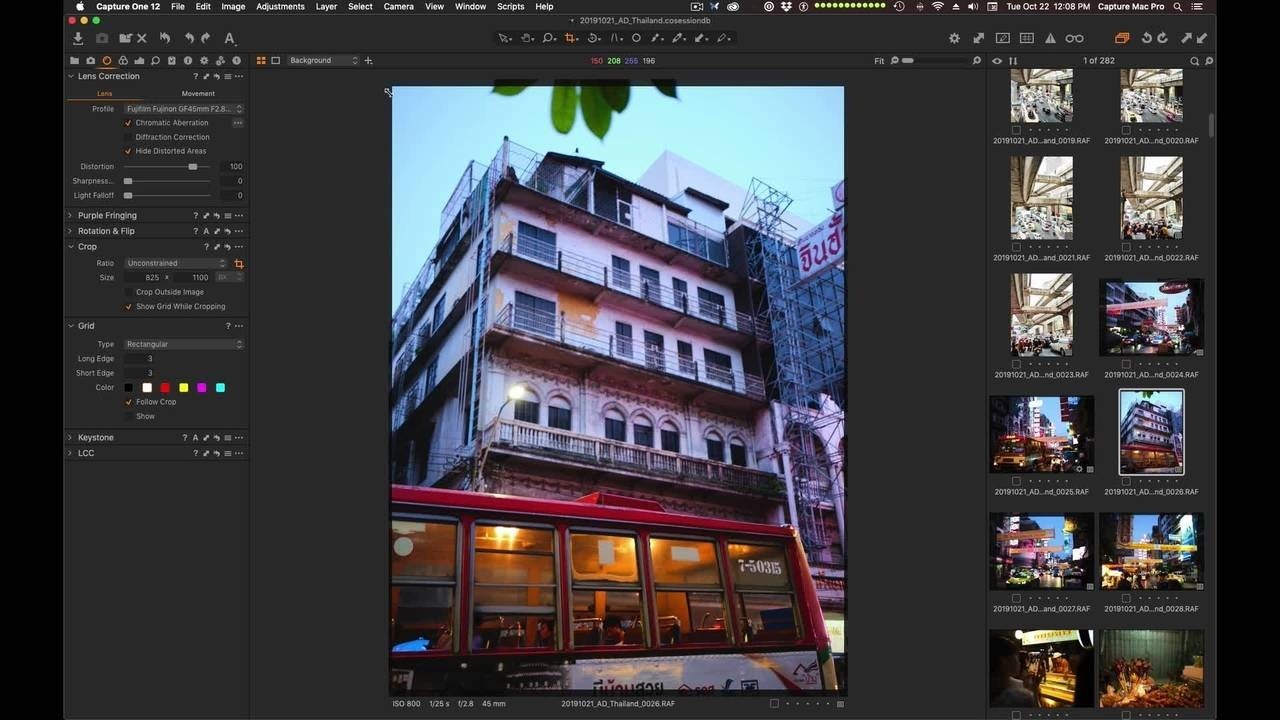Screen dimensions: 1280x720
Task: Disable the Chromatic Aberration checkbox
Action: click(x=128, y=123)
